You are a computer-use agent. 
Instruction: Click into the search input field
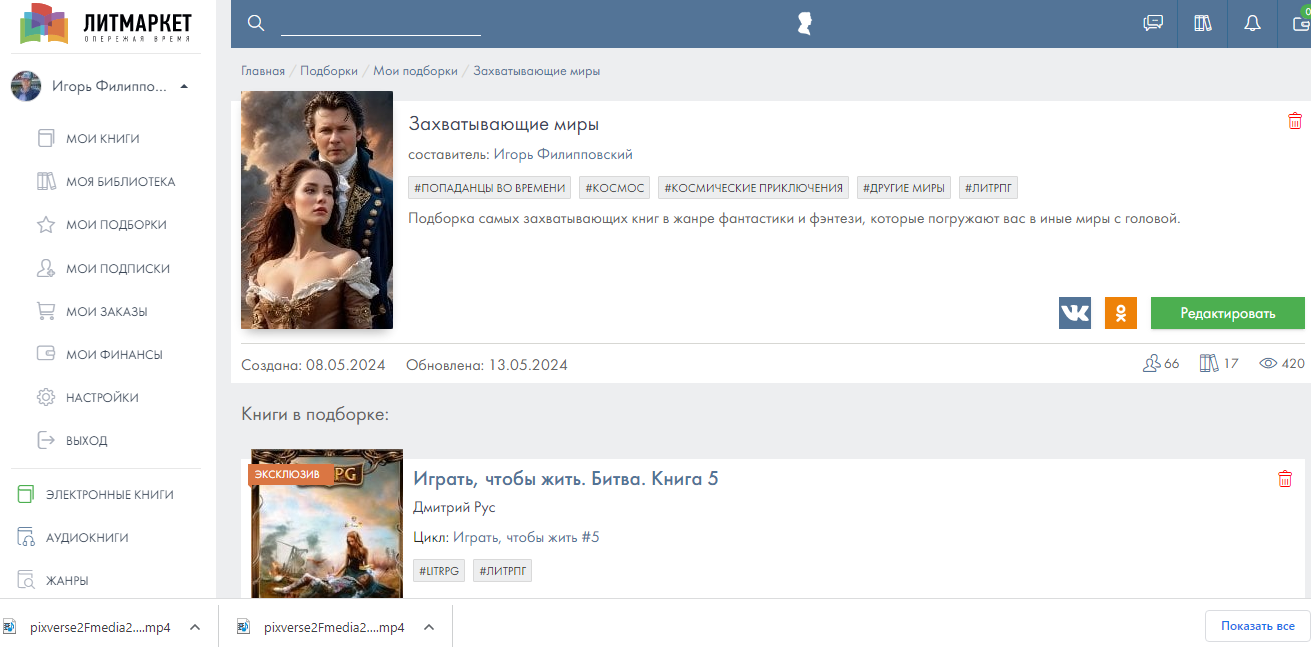[x=380, y=23]
